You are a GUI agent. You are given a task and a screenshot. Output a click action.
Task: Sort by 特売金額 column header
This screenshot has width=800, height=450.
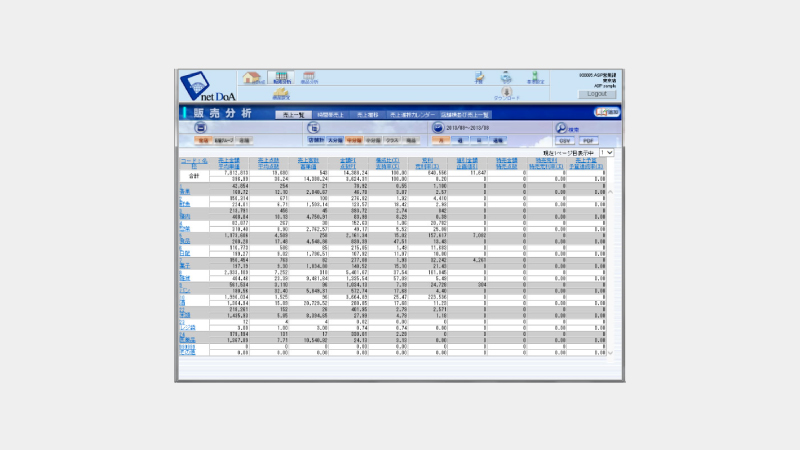click(507, 161)
